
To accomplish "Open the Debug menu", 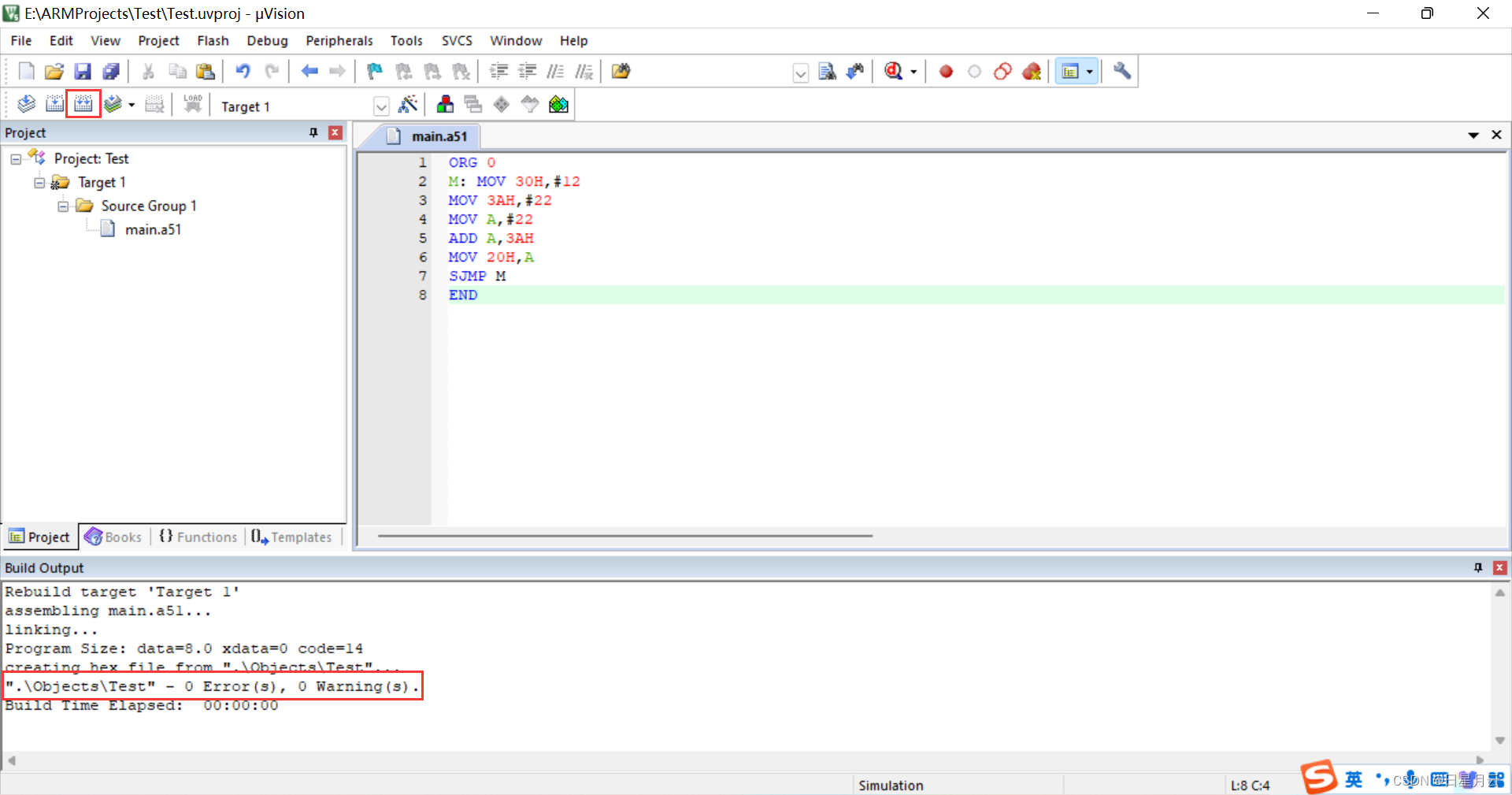I will 267,41.
